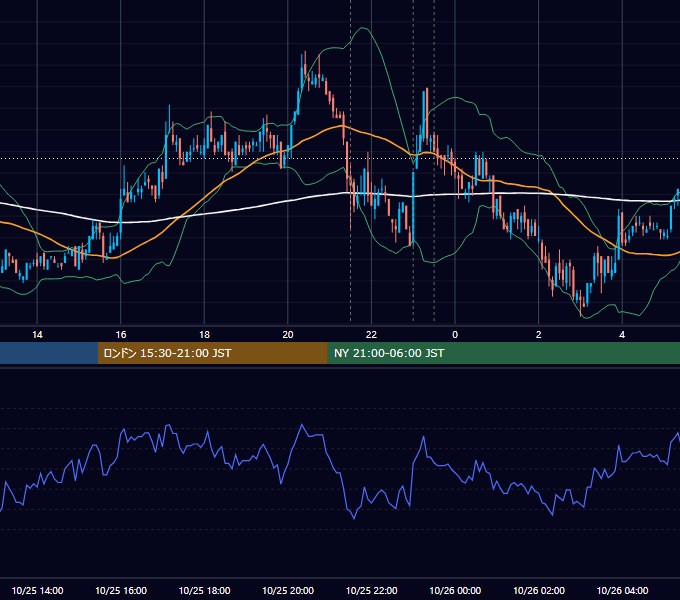The image size is (680, 600).
Task: Select the 10/25 20:00 time label
Action: tap(288, 590)
